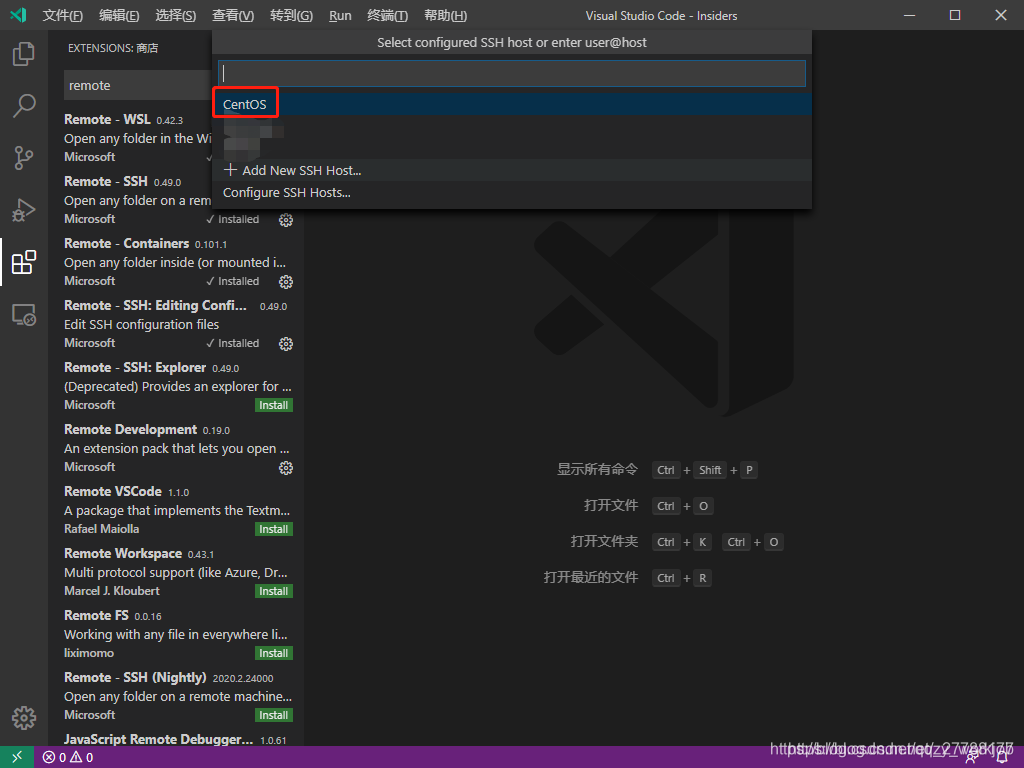Open Remote Workspace extension entry
1024x768 pixels.
pyautogui.click(x=176, y=572)
